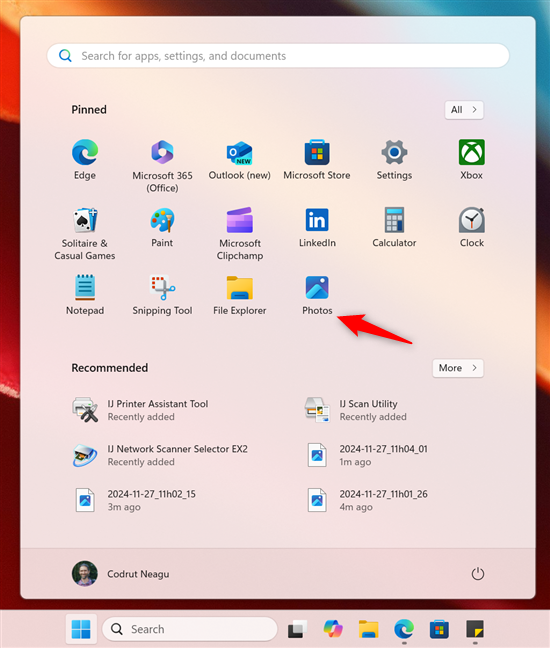Click the Power button
Viewport: 550px width, 648px height.
coord(478,574)
